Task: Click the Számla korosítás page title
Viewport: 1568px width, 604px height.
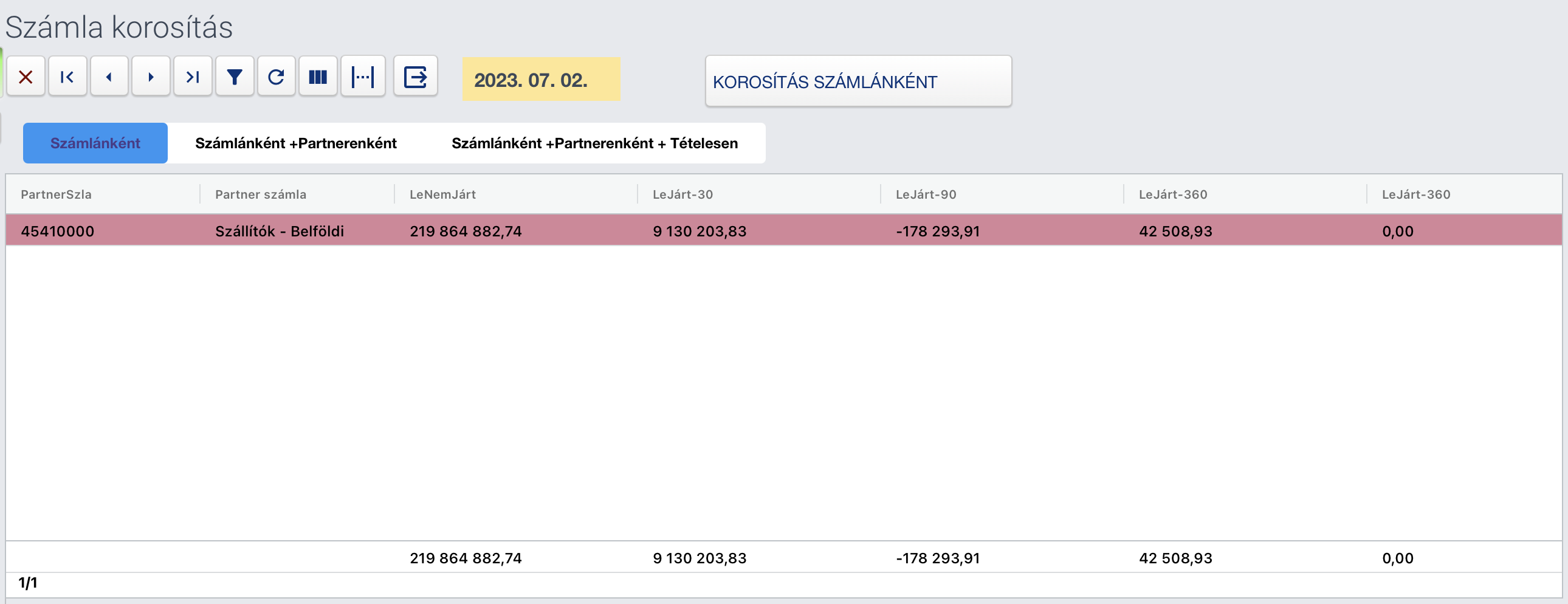Action: (x=119, y=27)
